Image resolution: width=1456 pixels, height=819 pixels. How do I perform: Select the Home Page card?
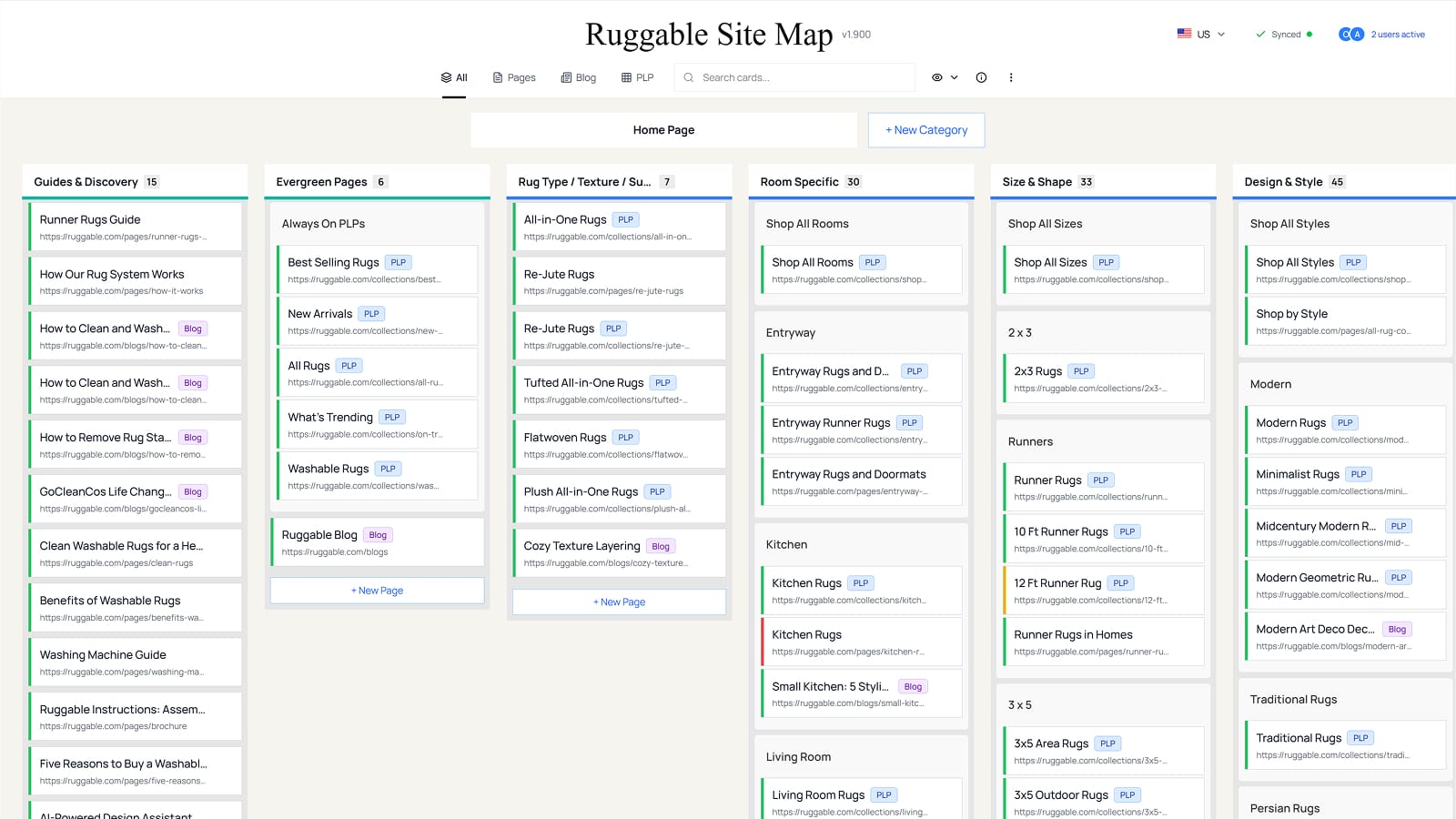[x=663, y=130]
